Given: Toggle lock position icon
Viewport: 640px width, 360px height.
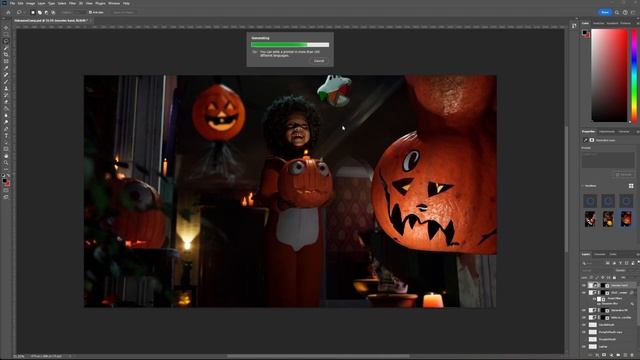Looking at the screenshot, I should (x=602, y=278).
